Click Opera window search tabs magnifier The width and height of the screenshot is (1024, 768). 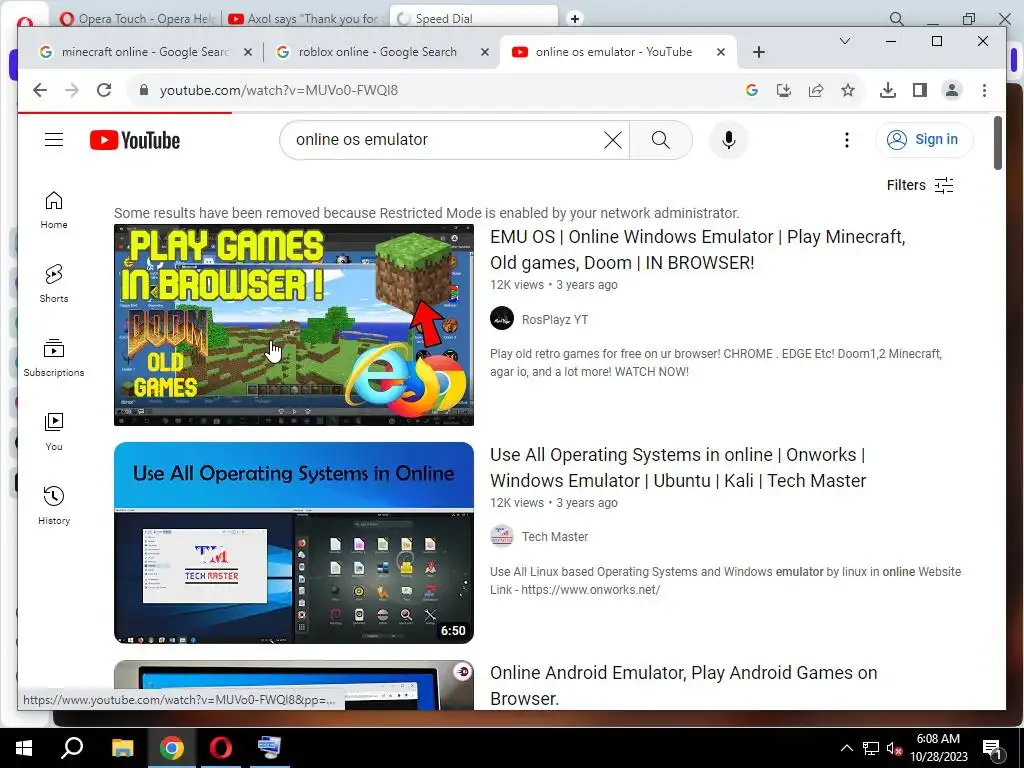[x=897, y=18]
